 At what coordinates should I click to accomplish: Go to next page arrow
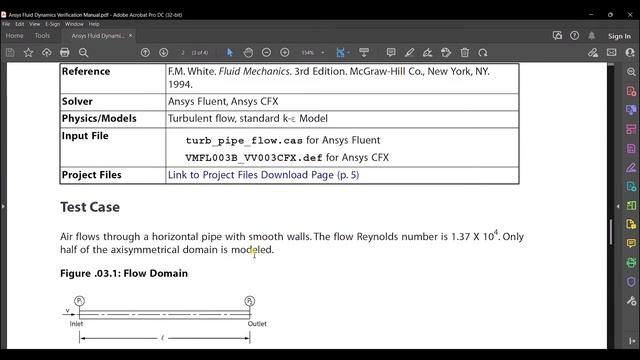tap(164, 53)
